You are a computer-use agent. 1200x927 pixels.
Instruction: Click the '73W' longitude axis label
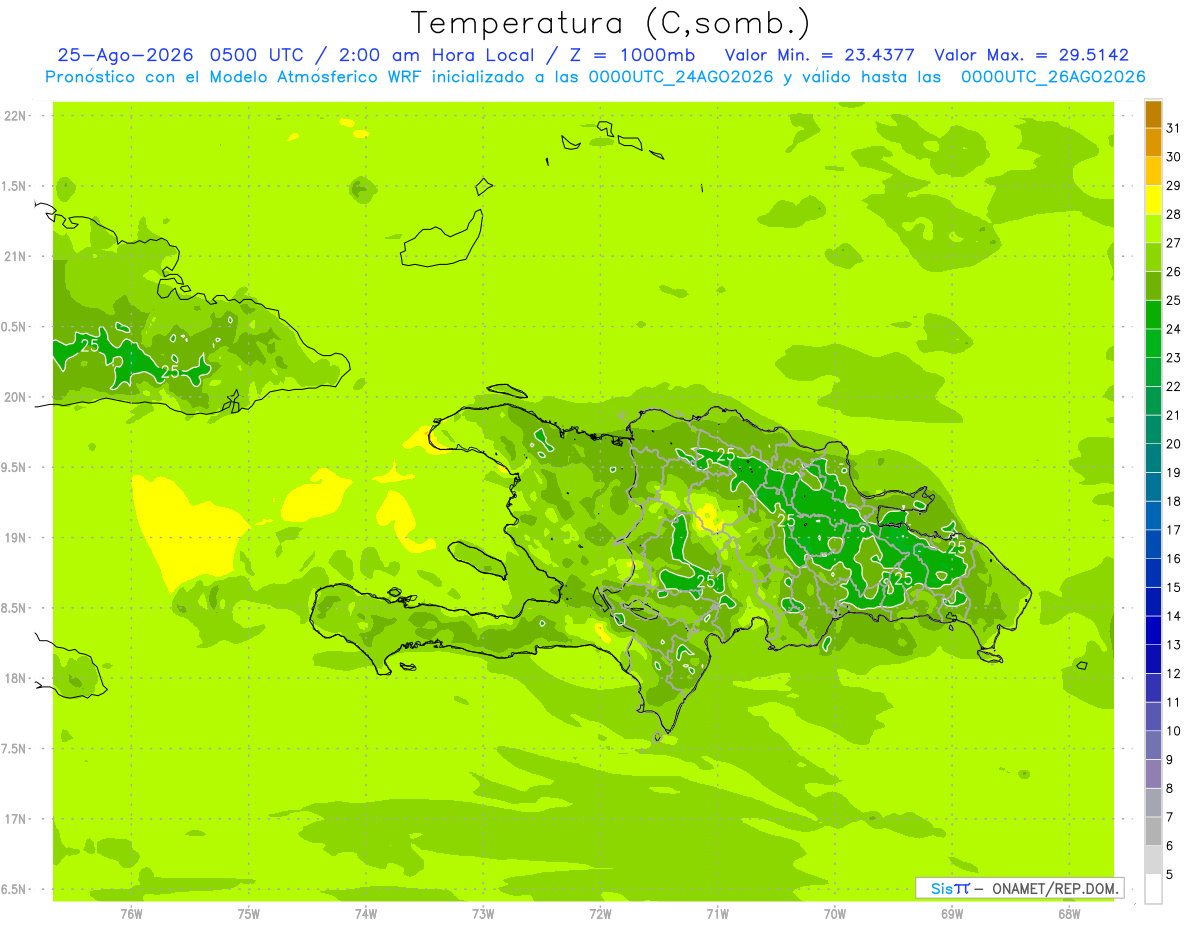click(483, 914)
